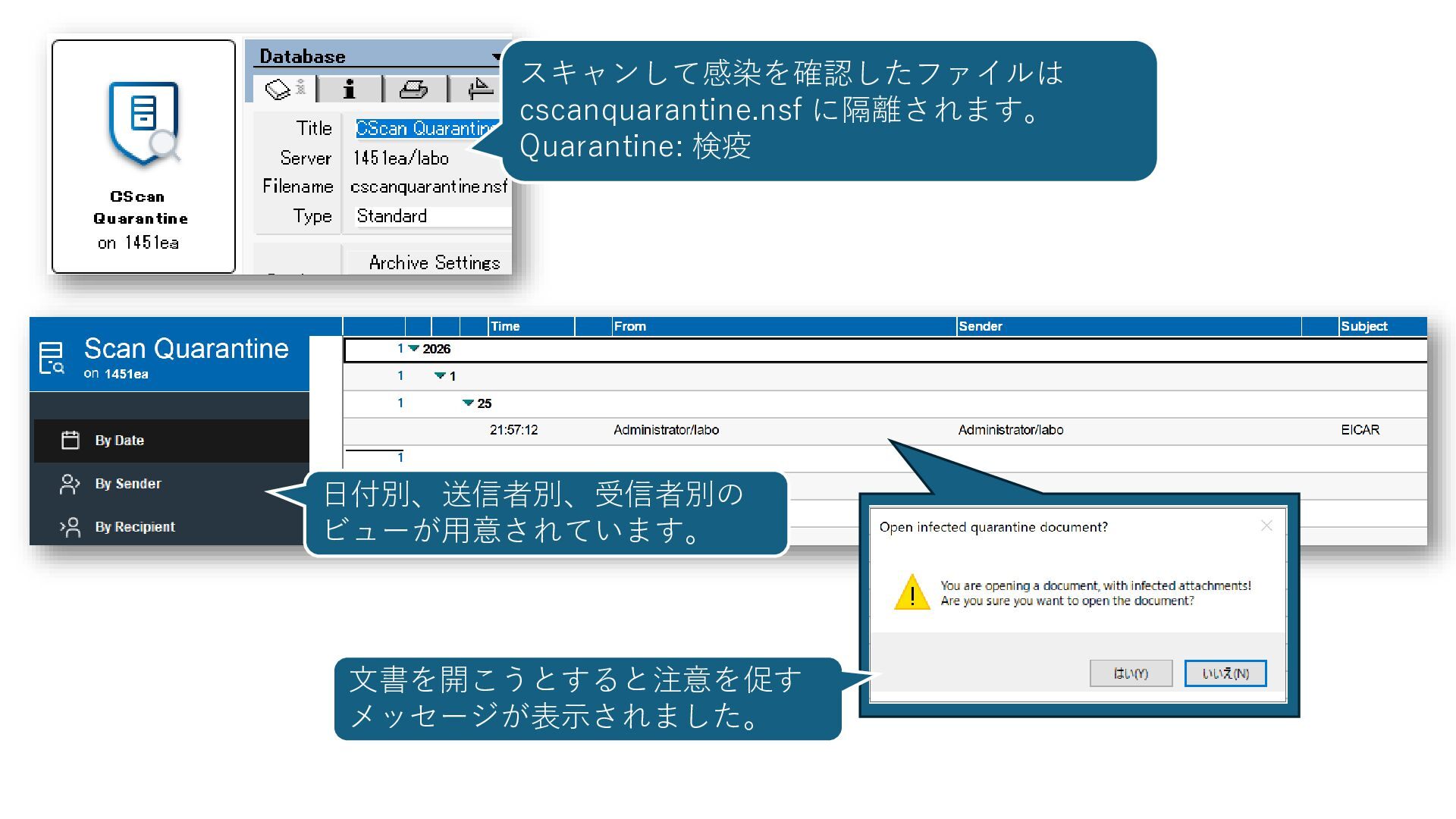Collapse the day 25 category twistie
The width and height of the screenshot is (1456, 819).
(468, 403)
